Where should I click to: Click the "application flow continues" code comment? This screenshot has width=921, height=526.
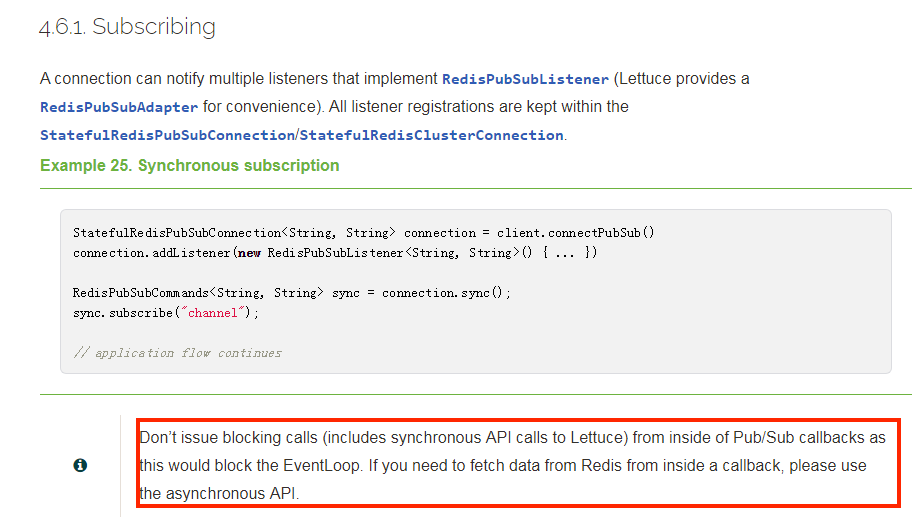pyautogui.click(x=188, y=353)
